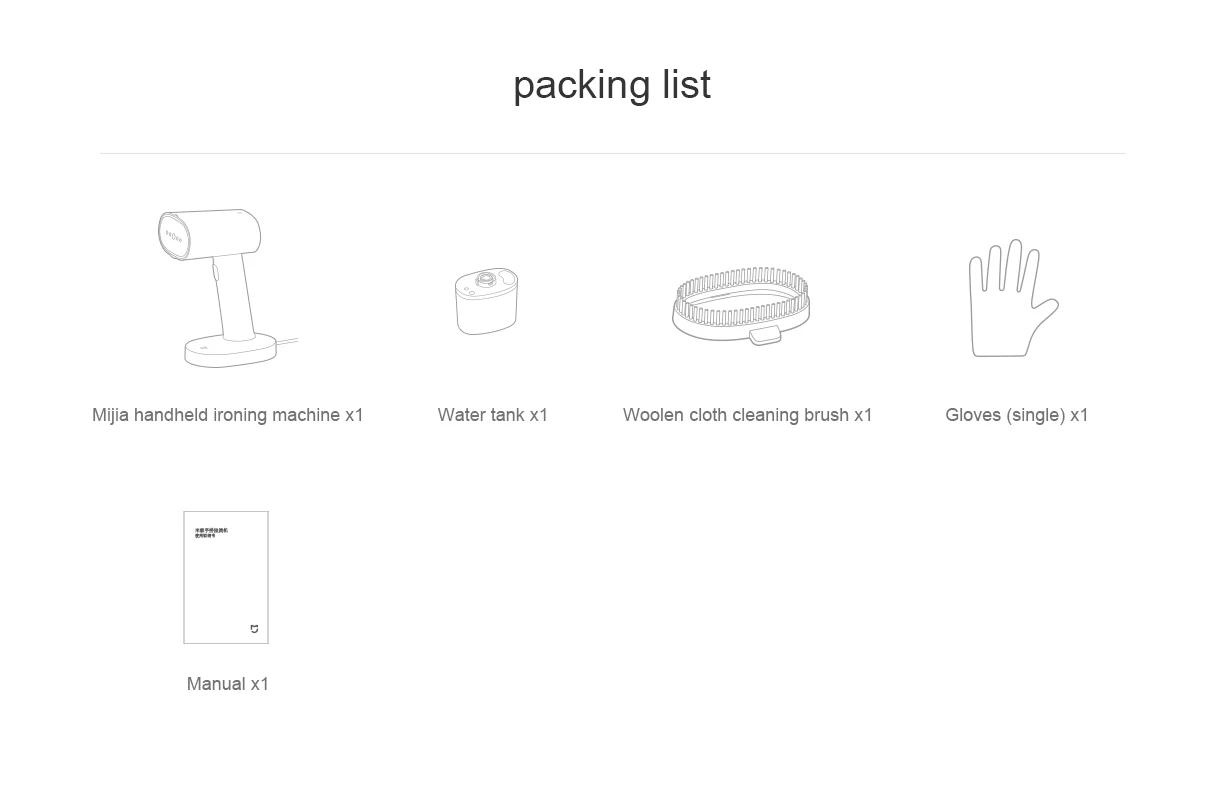Click the "Water tank x1" label
This screenshot has width=1226, height=791.
pyautogui.click(x=493, y=415)
